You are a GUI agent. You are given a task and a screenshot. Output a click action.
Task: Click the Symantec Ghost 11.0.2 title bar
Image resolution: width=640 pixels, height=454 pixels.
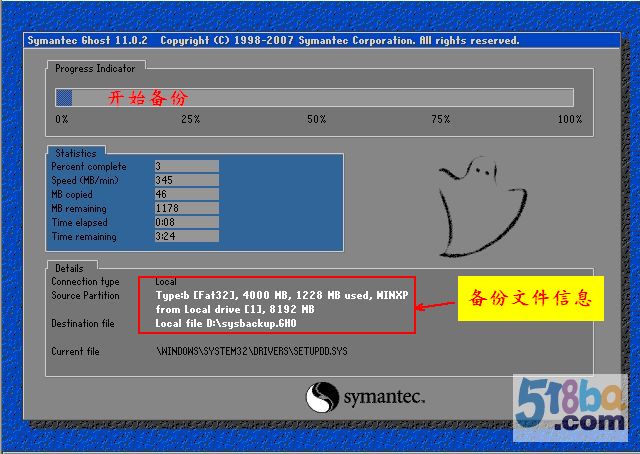[x=322, y=40]
